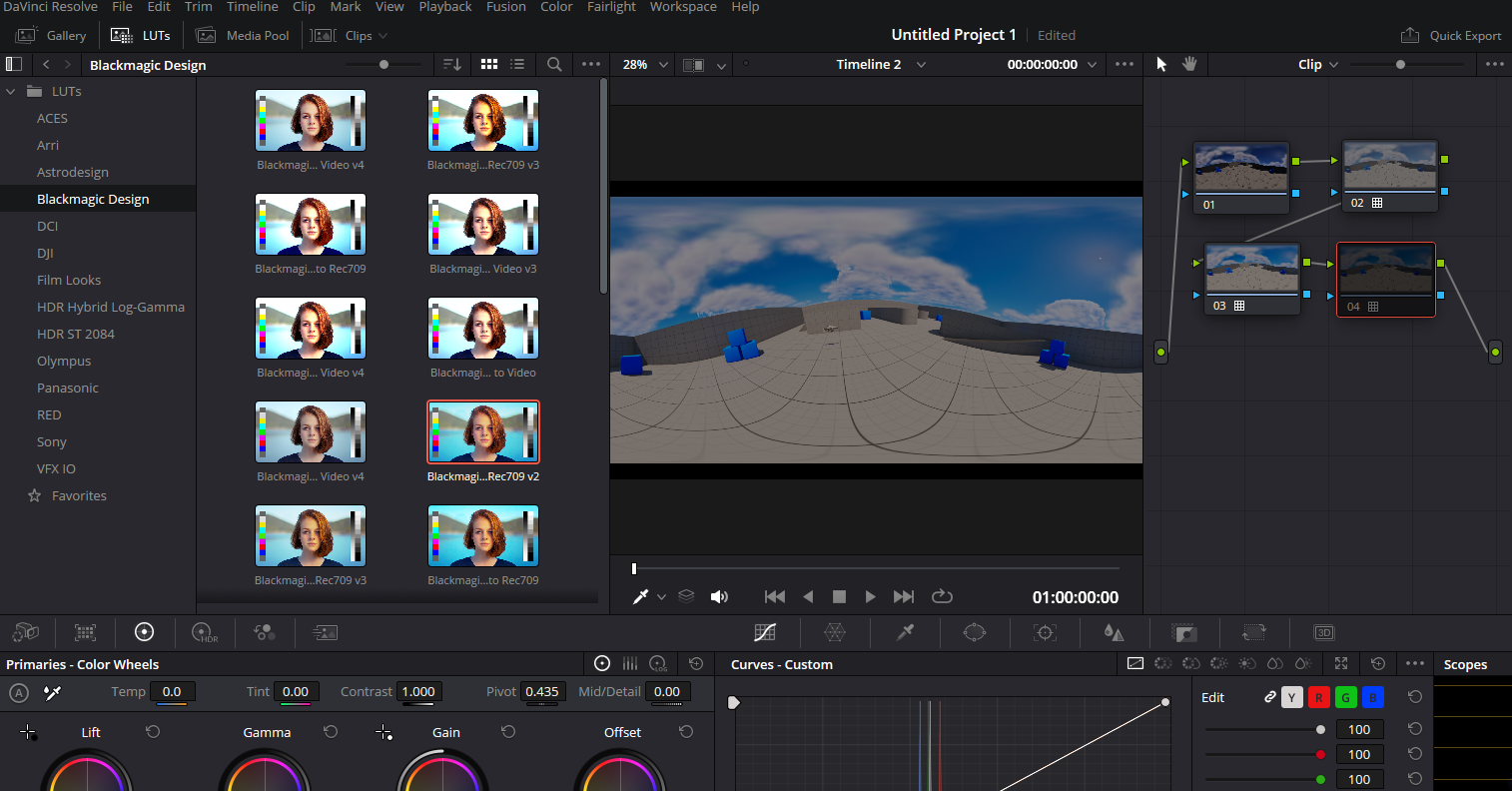Expand the Curves palette view
1512x791 pixels.
1341,664
